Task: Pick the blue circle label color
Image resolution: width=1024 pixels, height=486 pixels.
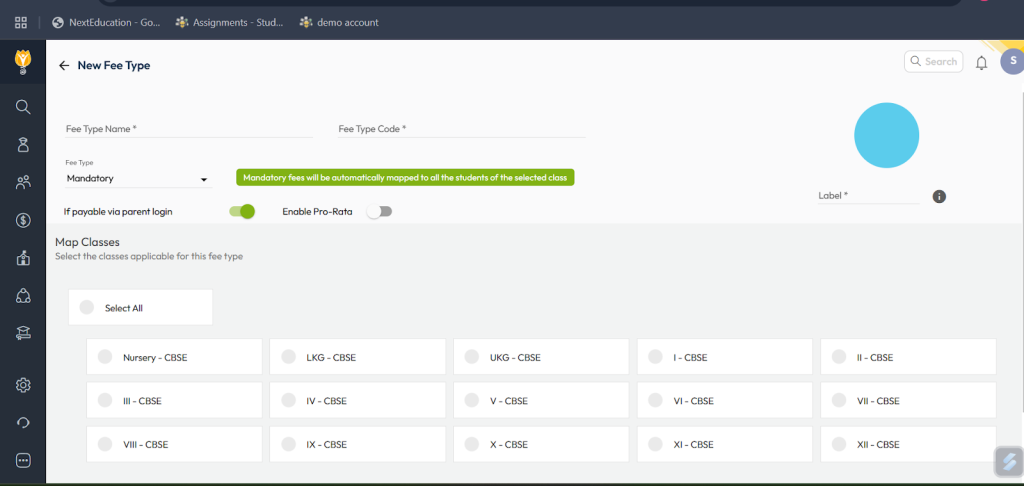Action: (x=886, y=136)
